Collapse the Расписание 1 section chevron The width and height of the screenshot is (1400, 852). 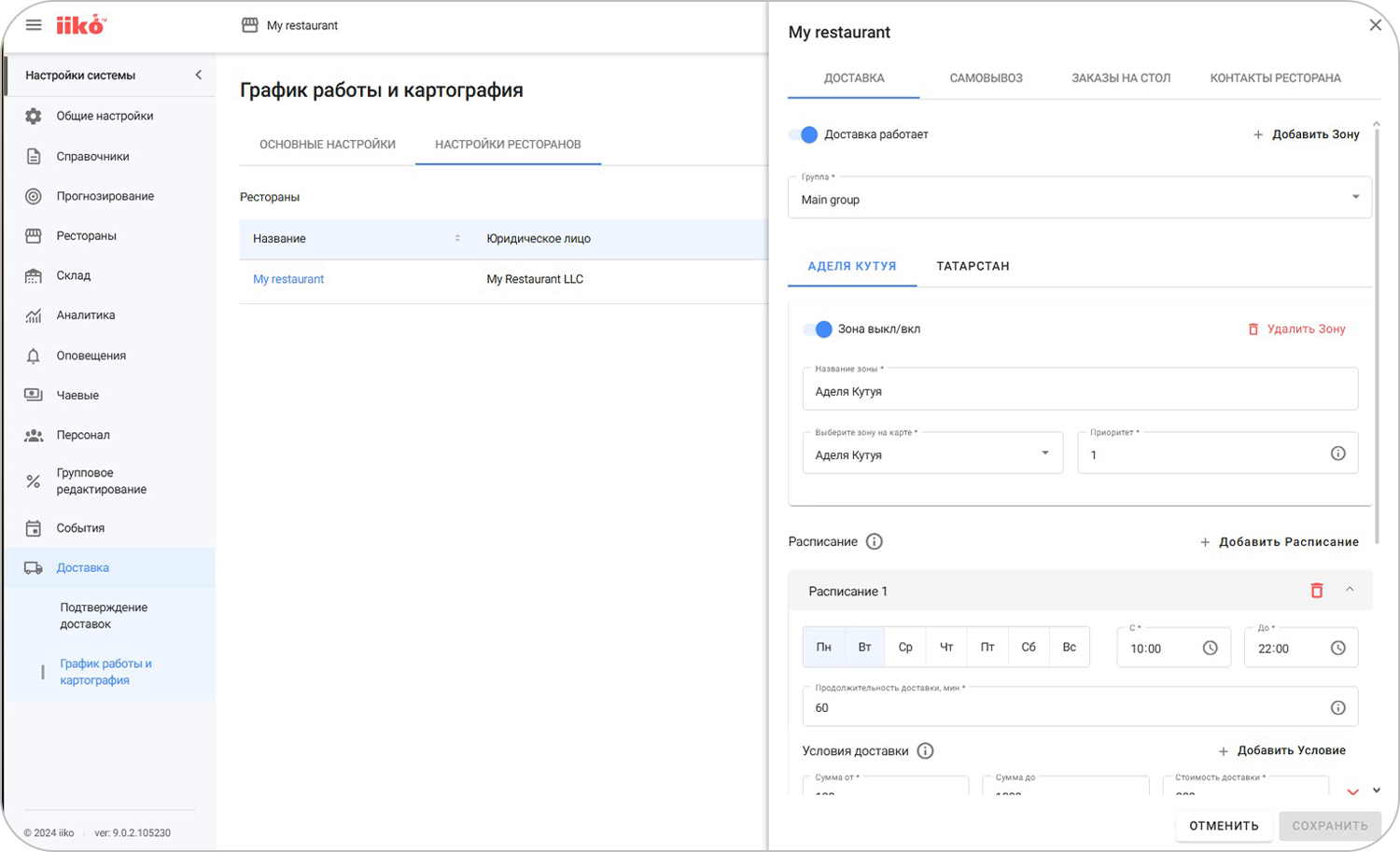(x=1350, y=590)
